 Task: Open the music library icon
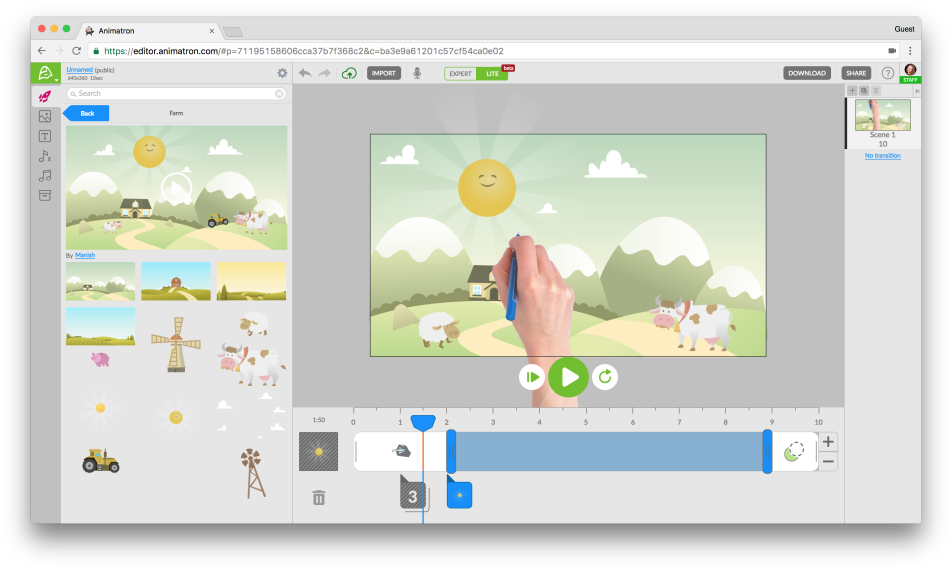[x=45, y=176]
